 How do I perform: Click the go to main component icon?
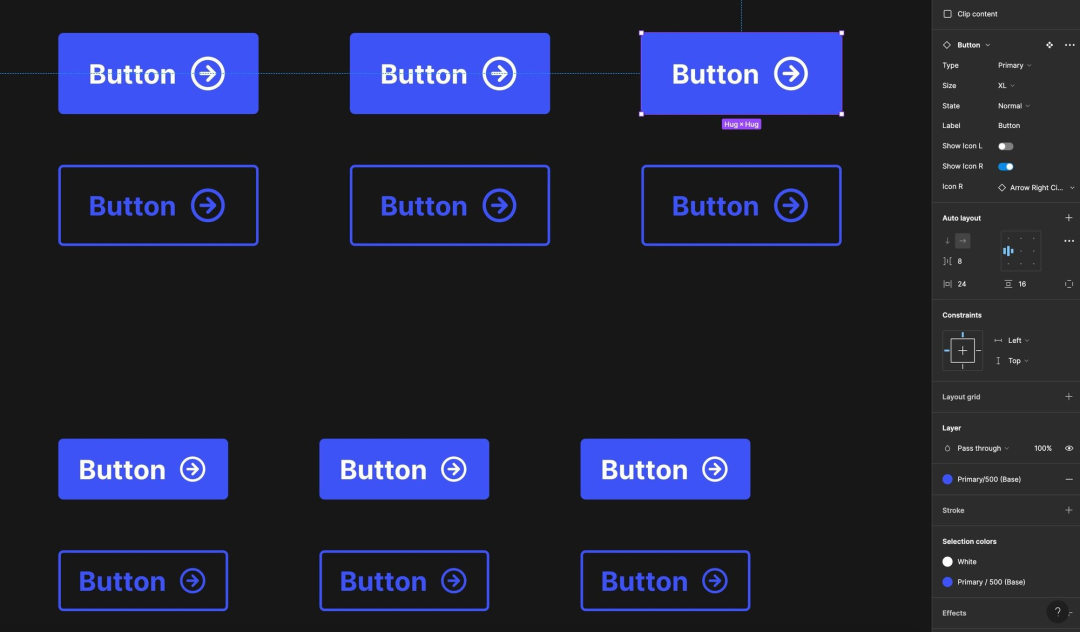pos(1049,45)
